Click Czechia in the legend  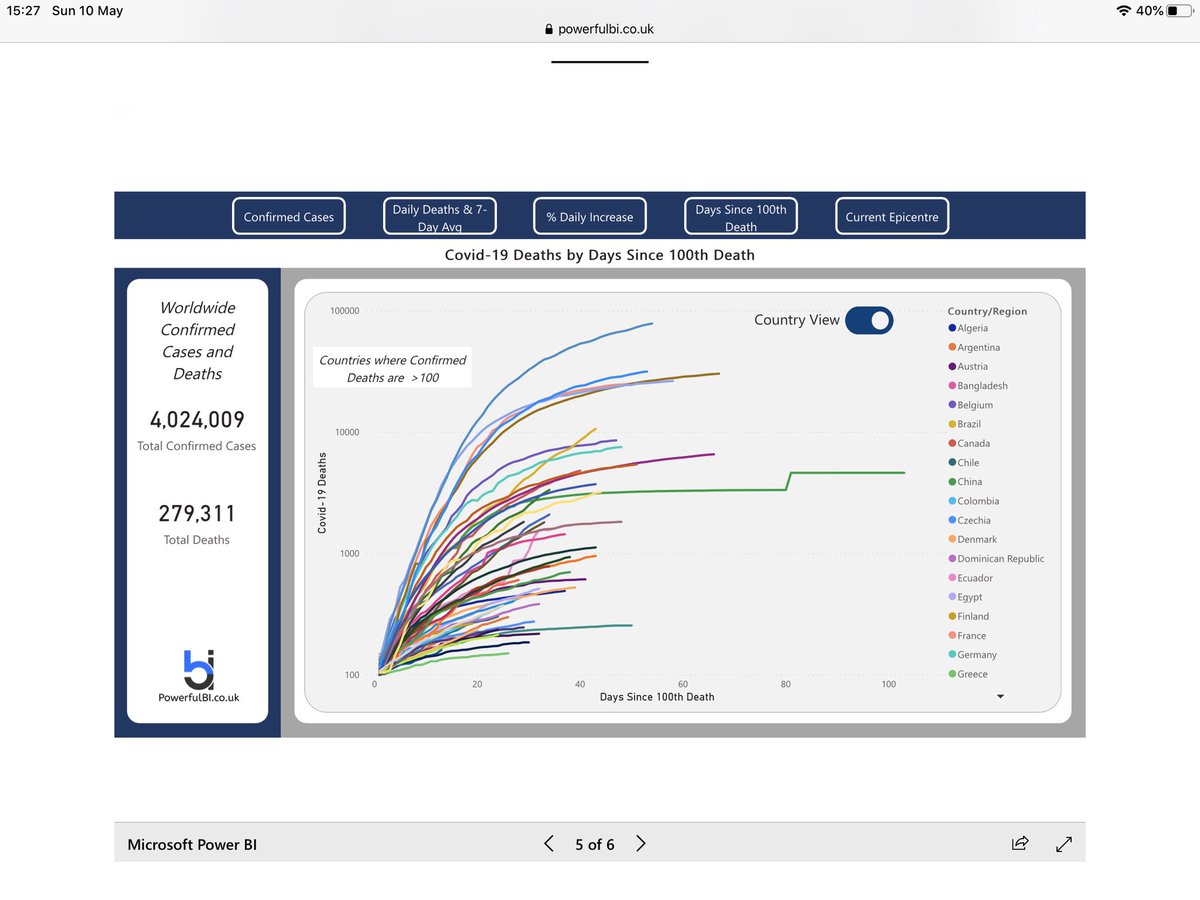(x=970, y=520)
